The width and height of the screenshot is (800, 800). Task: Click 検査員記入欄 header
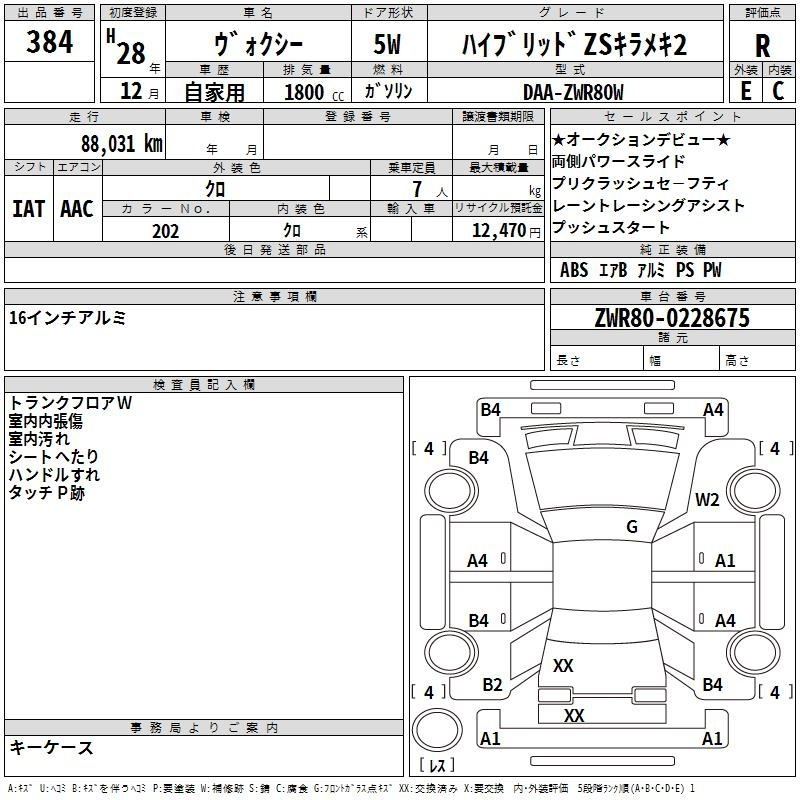[204, 385]
